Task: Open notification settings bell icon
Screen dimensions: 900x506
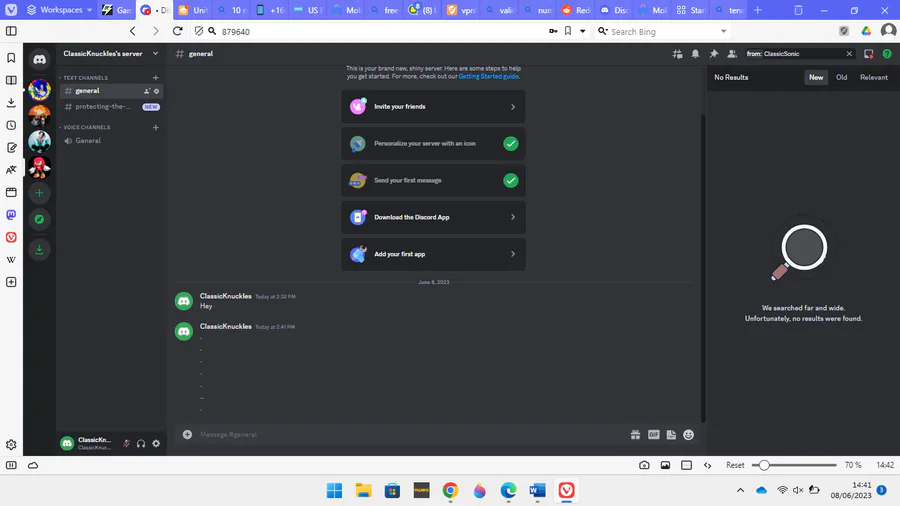Action: [x=695, y=54]
